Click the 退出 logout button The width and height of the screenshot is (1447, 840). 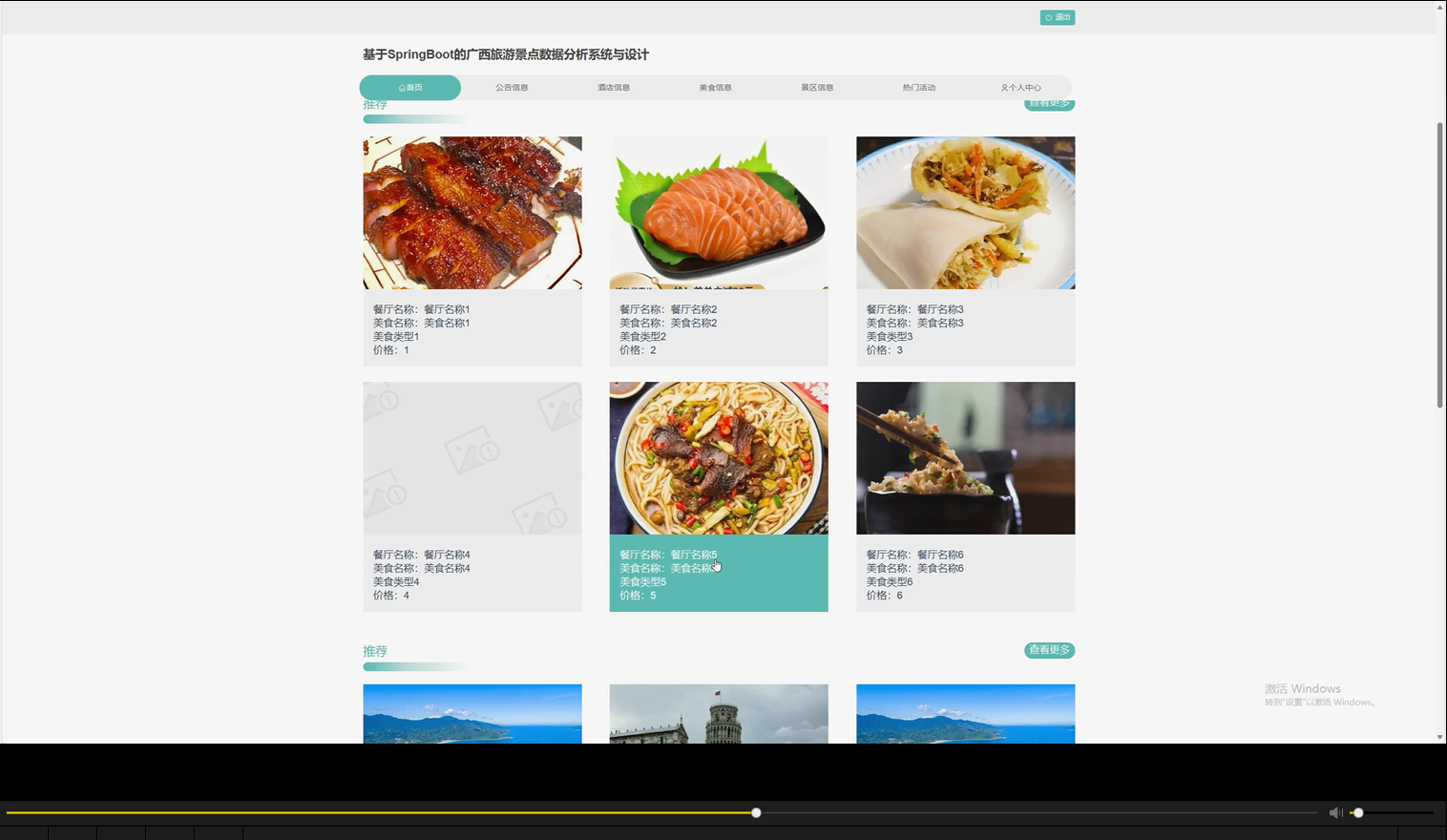1058,16
